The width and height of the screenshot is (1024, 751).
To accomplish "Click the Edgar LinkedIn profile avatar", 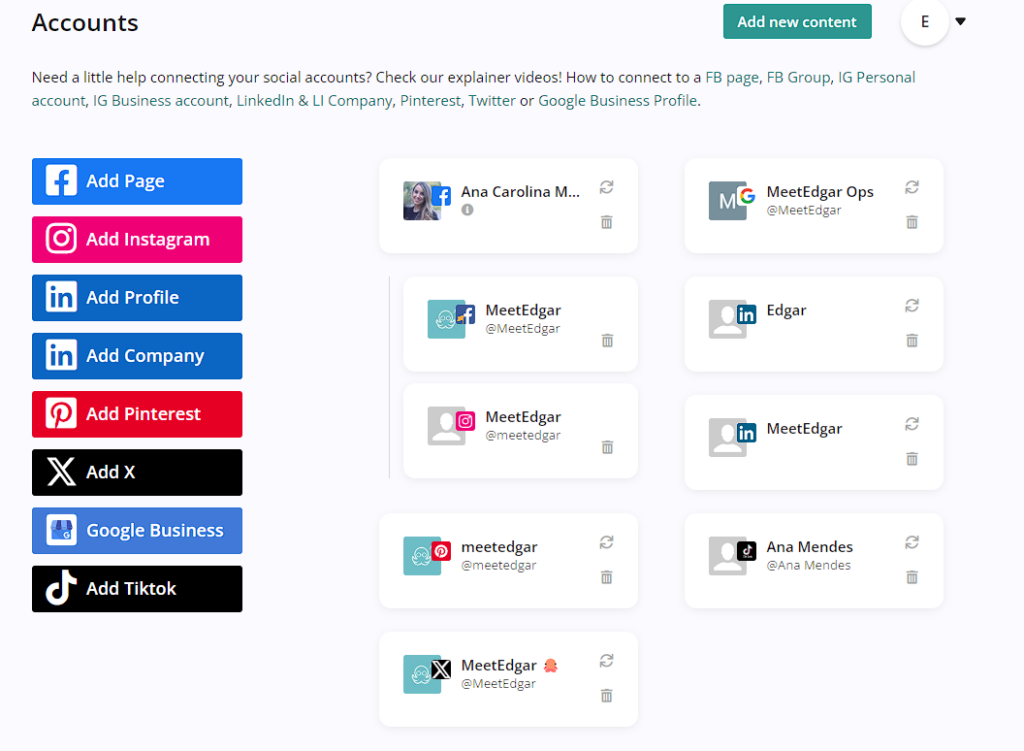I will (x=728, y=319).
